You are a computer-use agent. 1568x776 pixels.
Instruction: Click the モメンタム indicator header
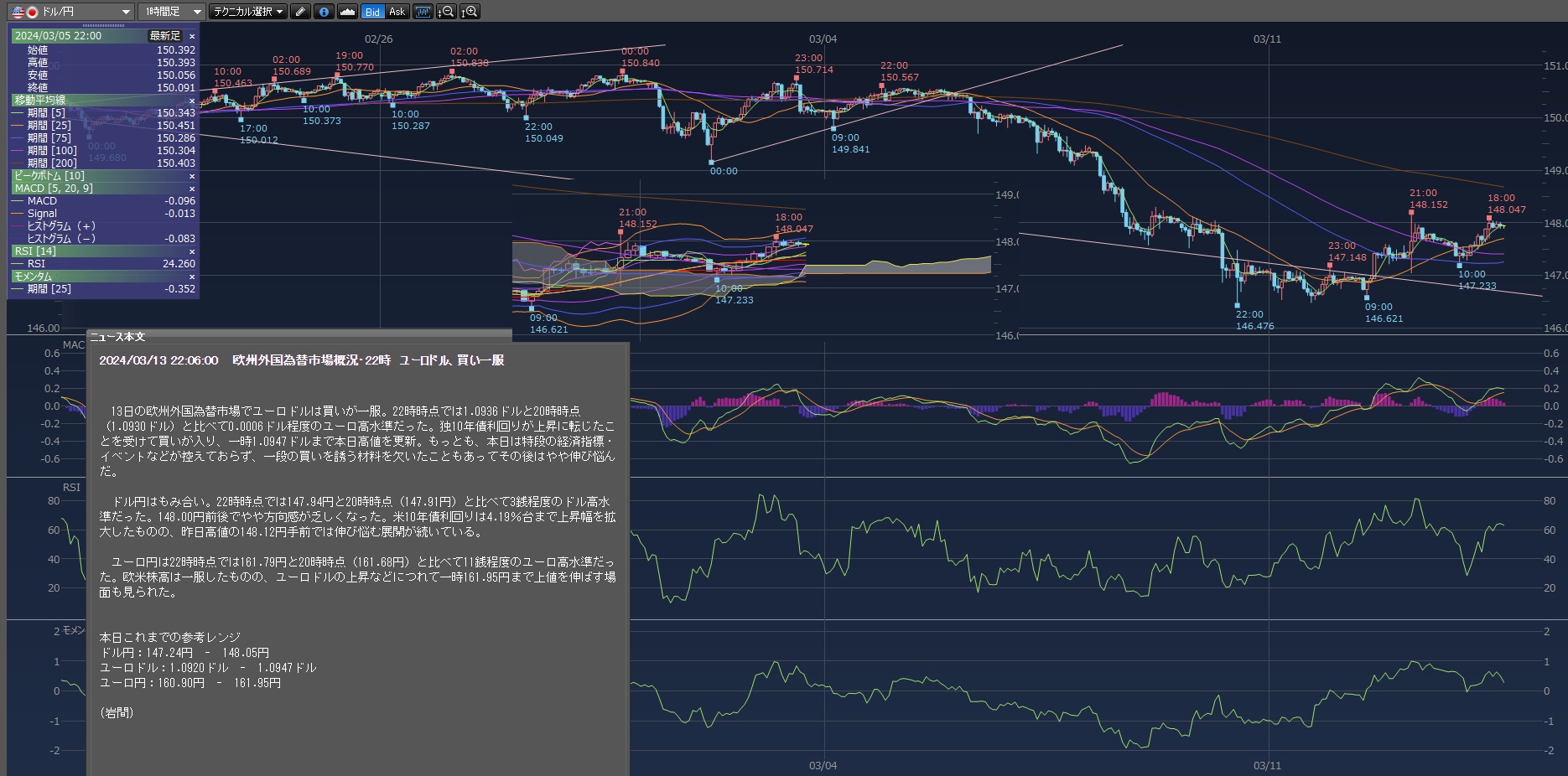coord(34,277)
